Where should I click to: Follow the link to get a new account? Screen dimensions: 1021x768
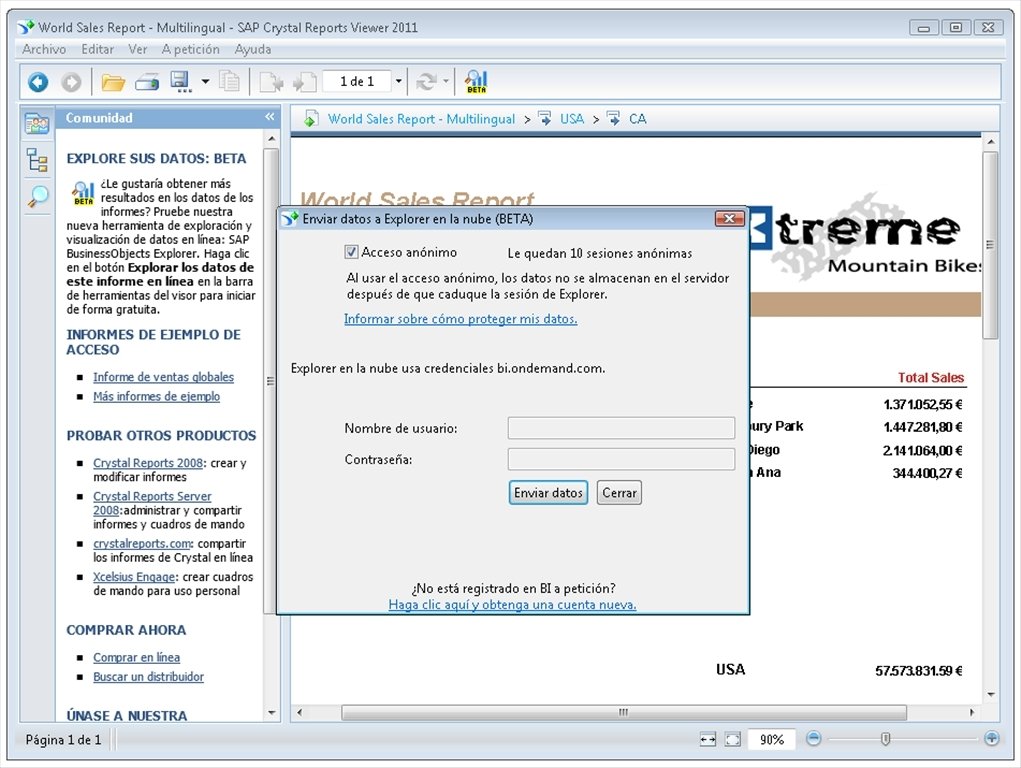(512, 605)
